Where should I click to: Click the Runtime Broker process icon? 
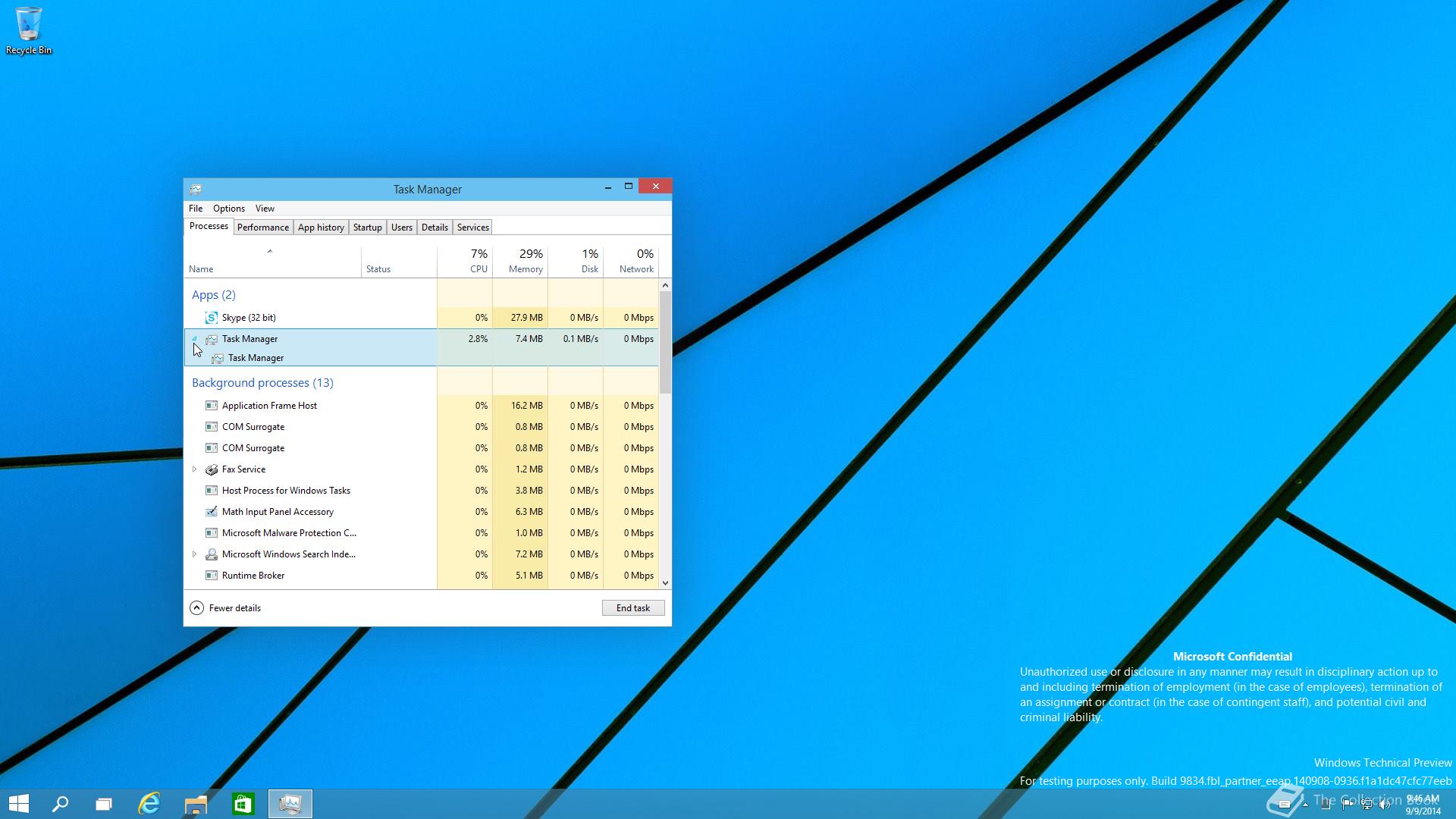click(212, 576)
